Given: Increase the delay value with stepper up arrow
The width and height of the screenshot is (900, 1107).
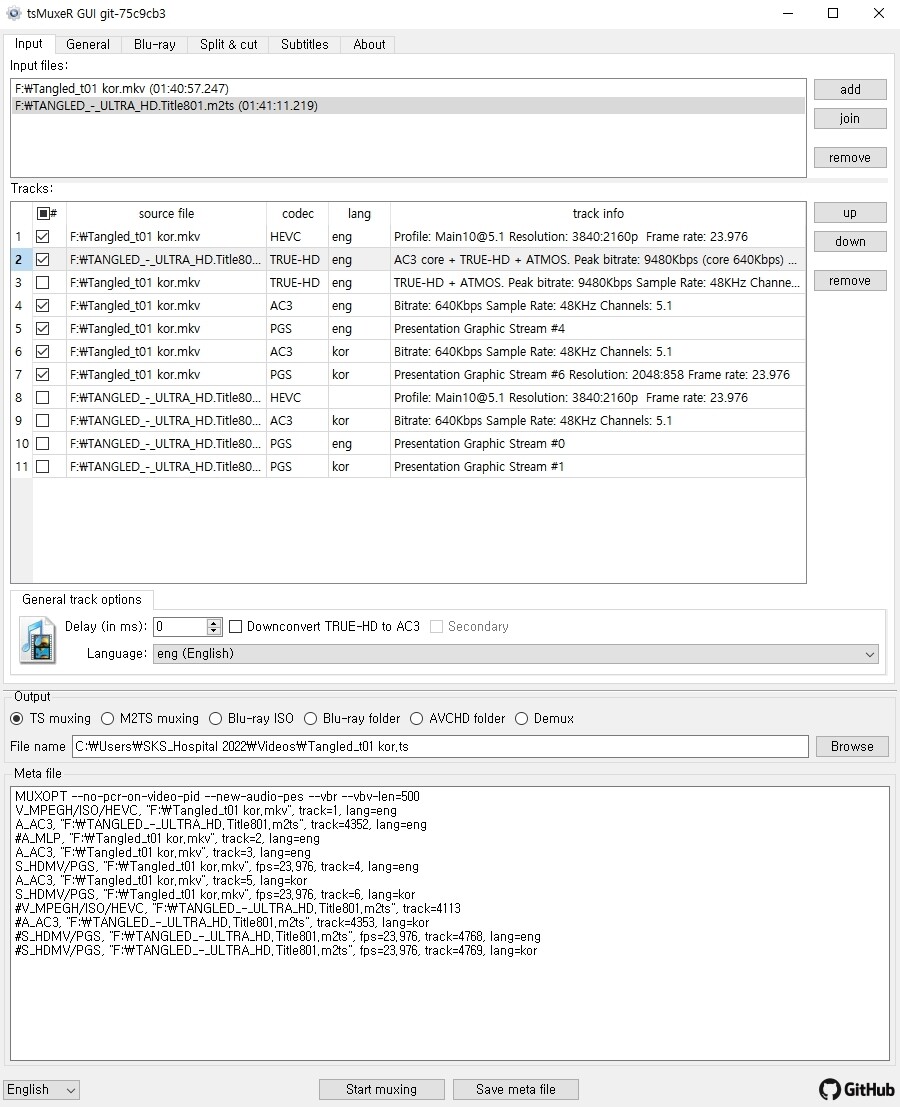Looking at the screenshot, I should pos(214,622).
